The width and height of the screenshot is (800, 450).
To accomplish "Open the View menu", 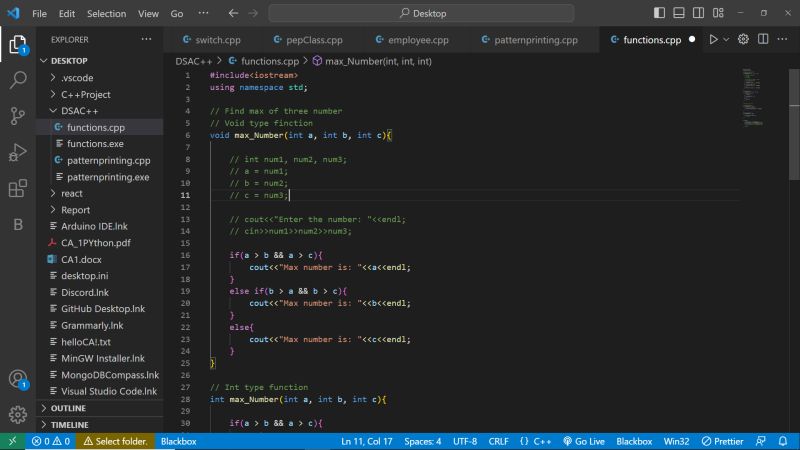I will 148,14.
